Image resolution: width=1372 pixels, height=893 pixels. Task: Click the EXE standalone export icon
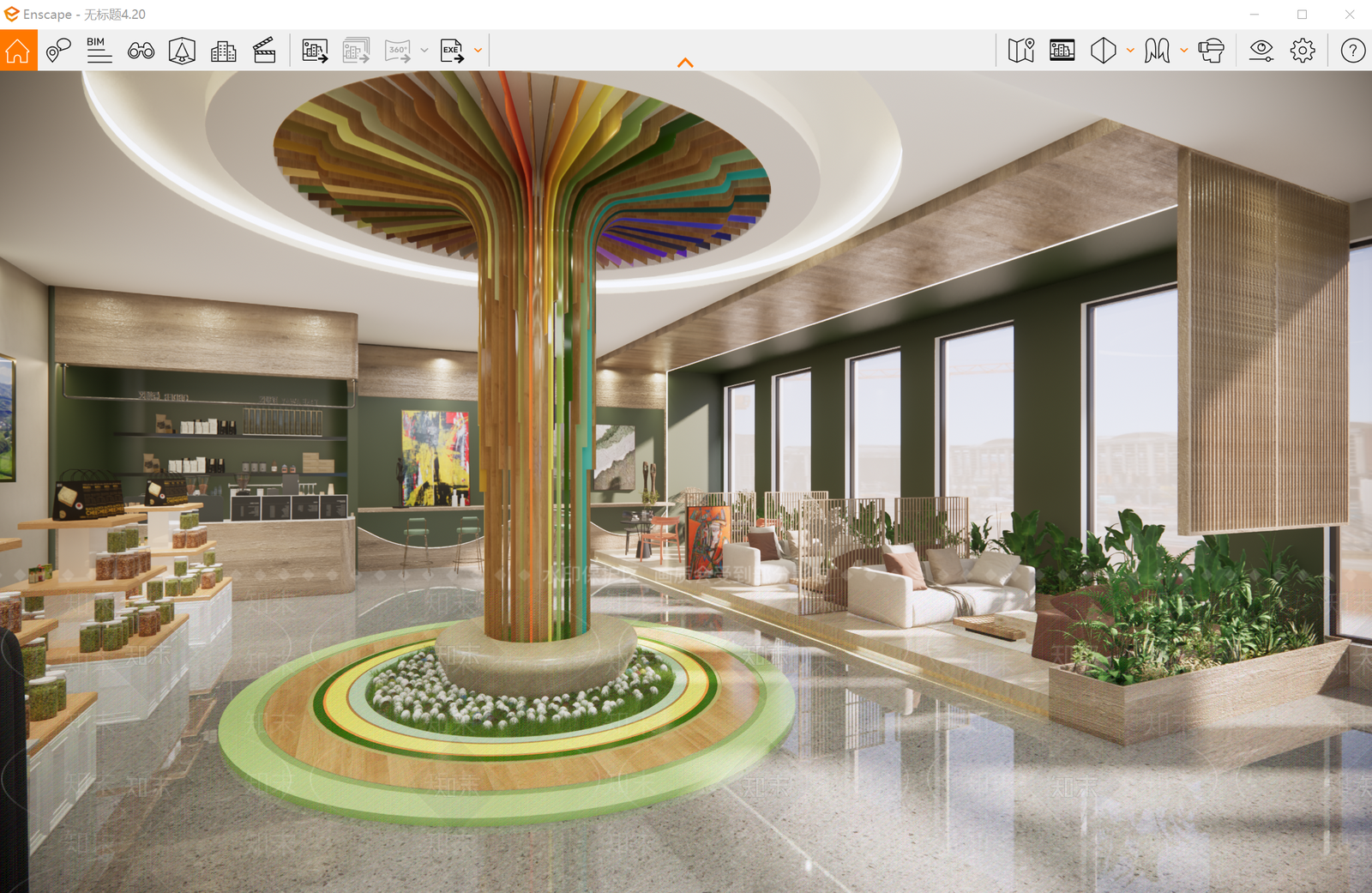coord(452,51)
